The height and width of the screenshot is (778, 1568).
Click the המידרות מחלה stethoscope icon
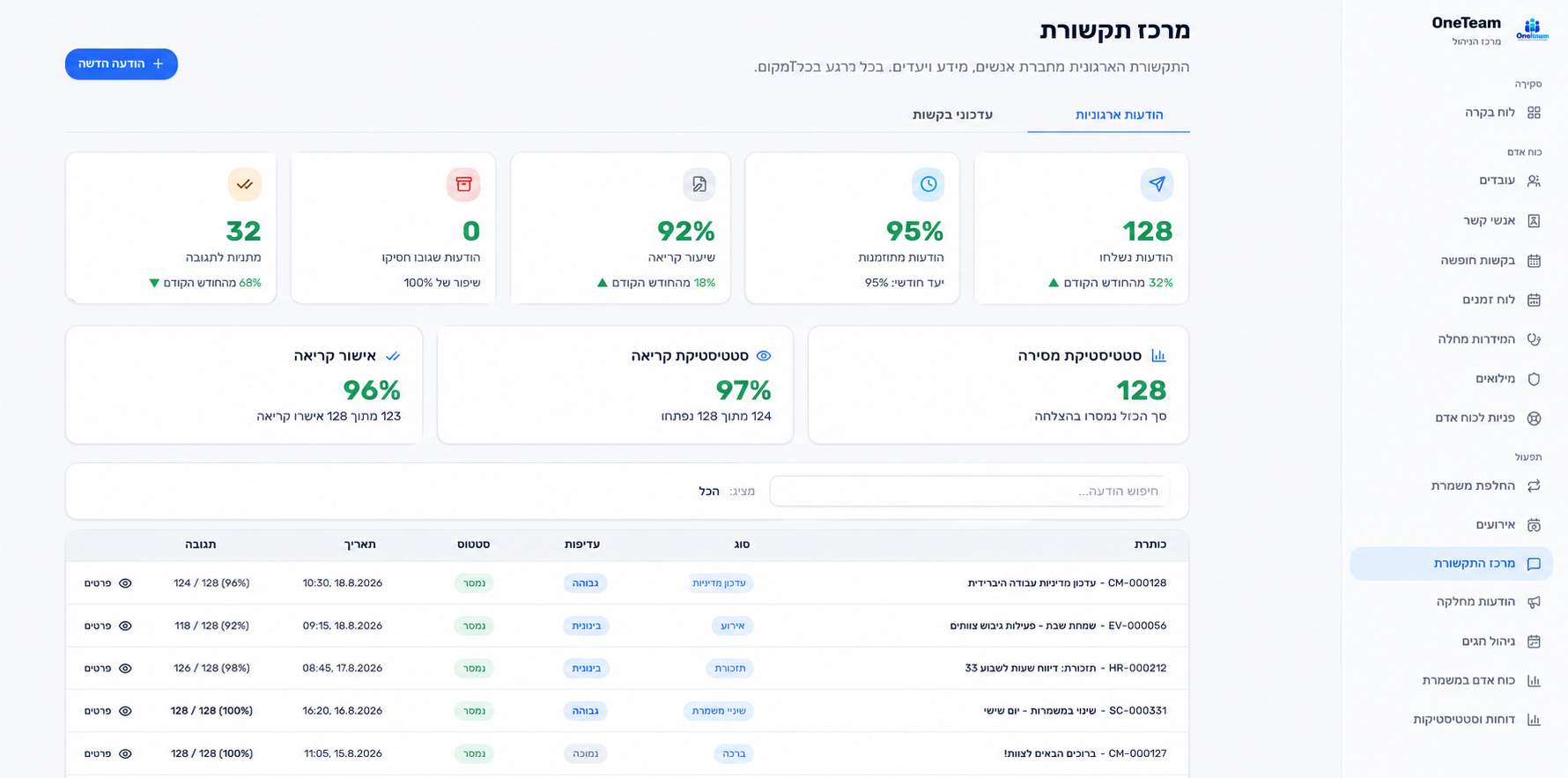(x=1534, y=339)
